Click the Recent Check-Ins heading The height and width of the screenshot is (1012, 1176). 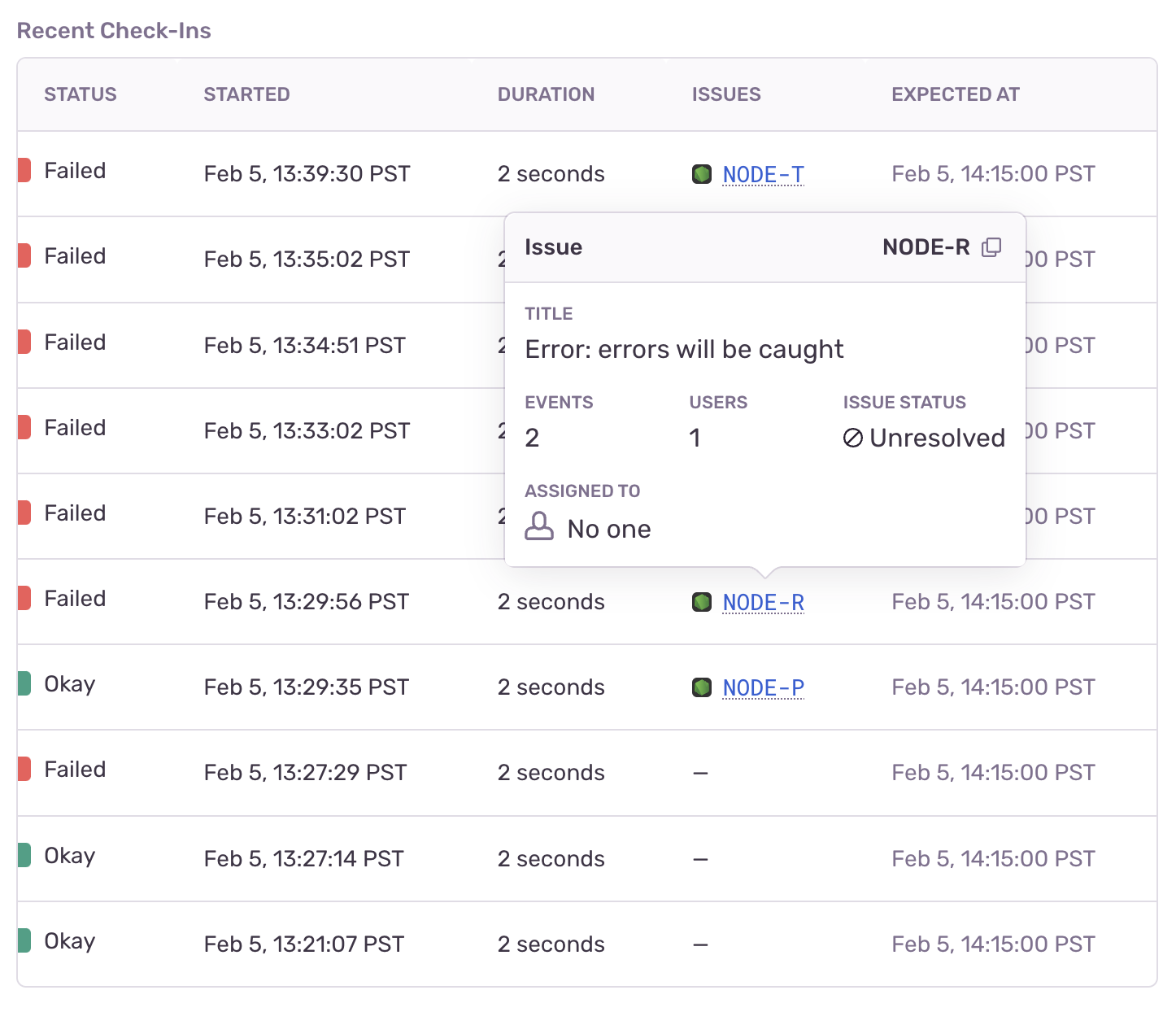coord(114,31)
